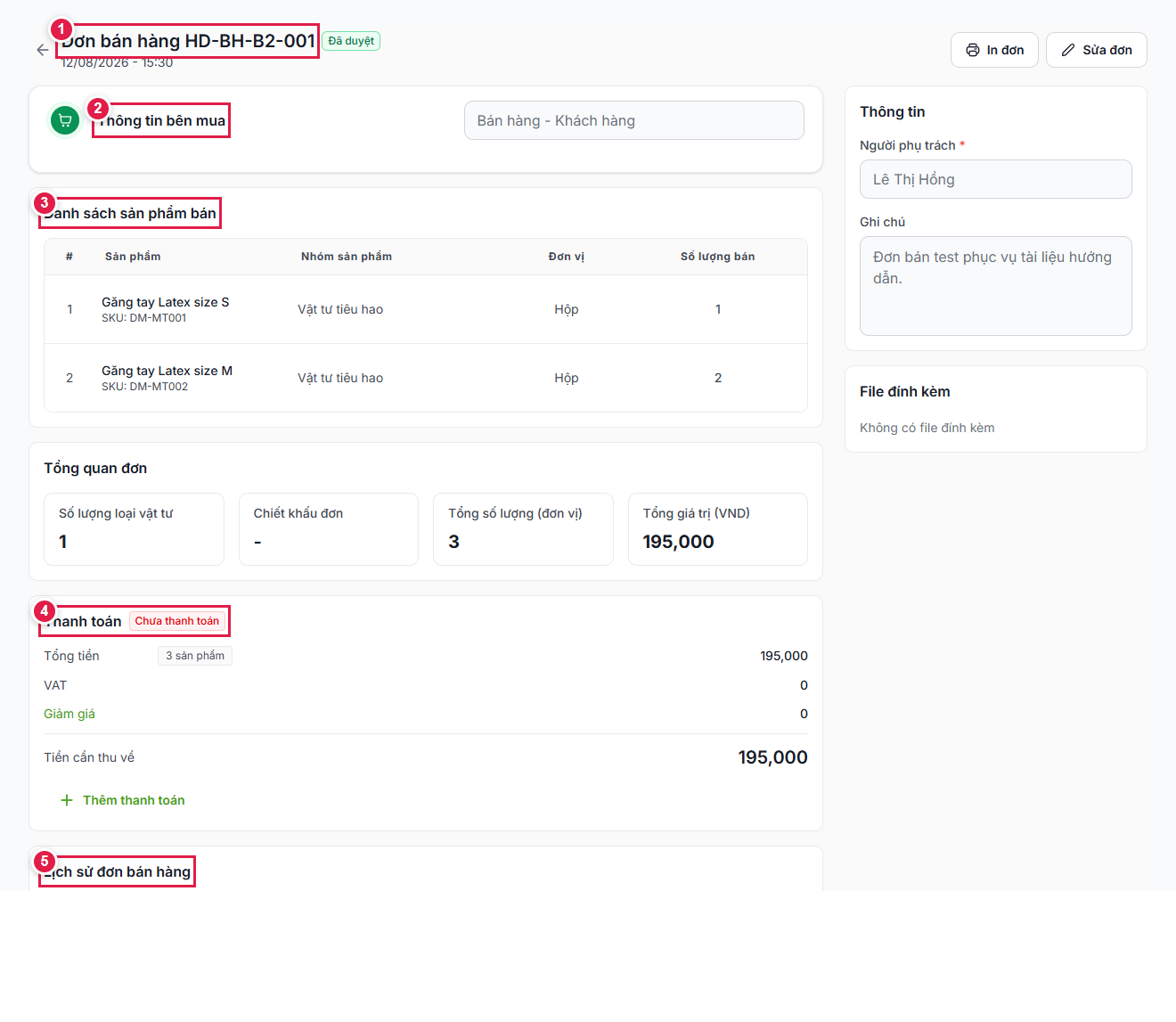Click SKU: DM-MT001 text

144,318
